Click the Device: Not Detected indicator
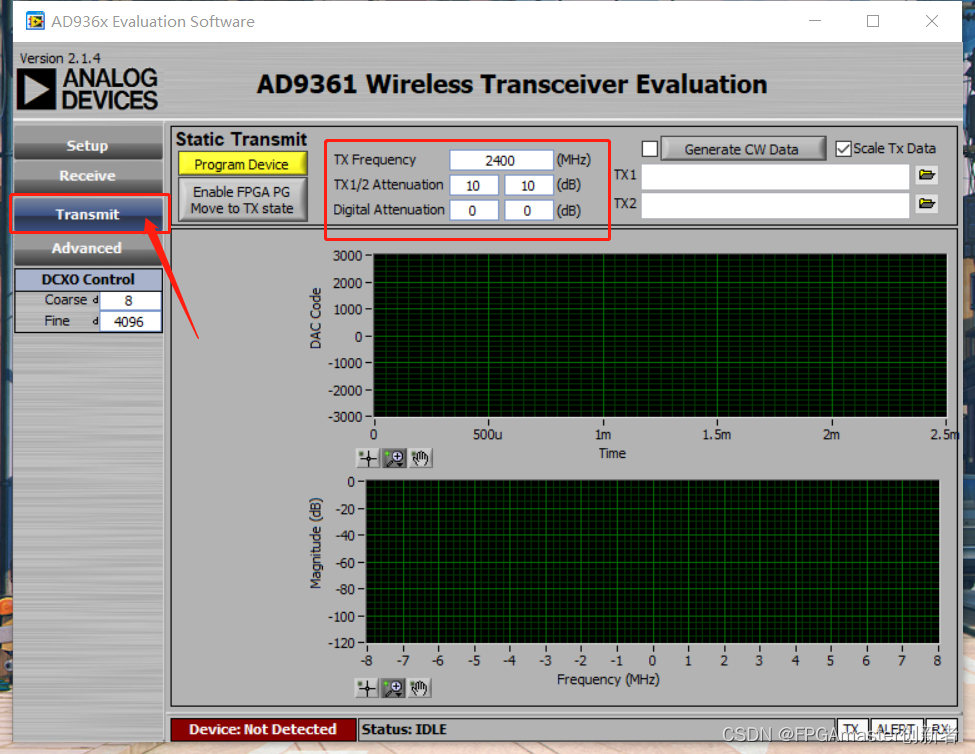Image resolution: width=975 pixels, height=754 pixels. point(263,729)
